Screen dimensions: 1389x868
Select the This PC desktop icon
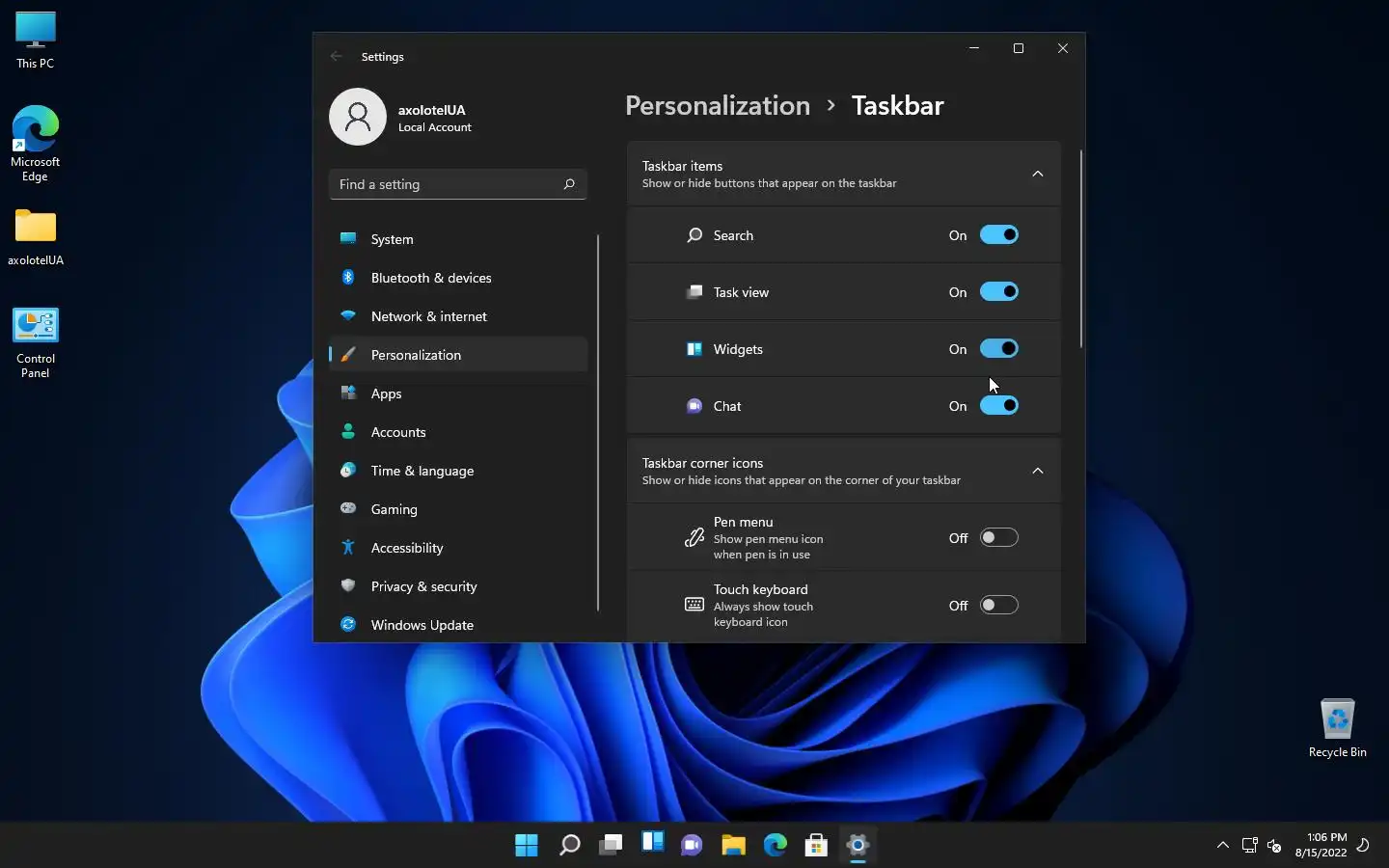point(36,41)
